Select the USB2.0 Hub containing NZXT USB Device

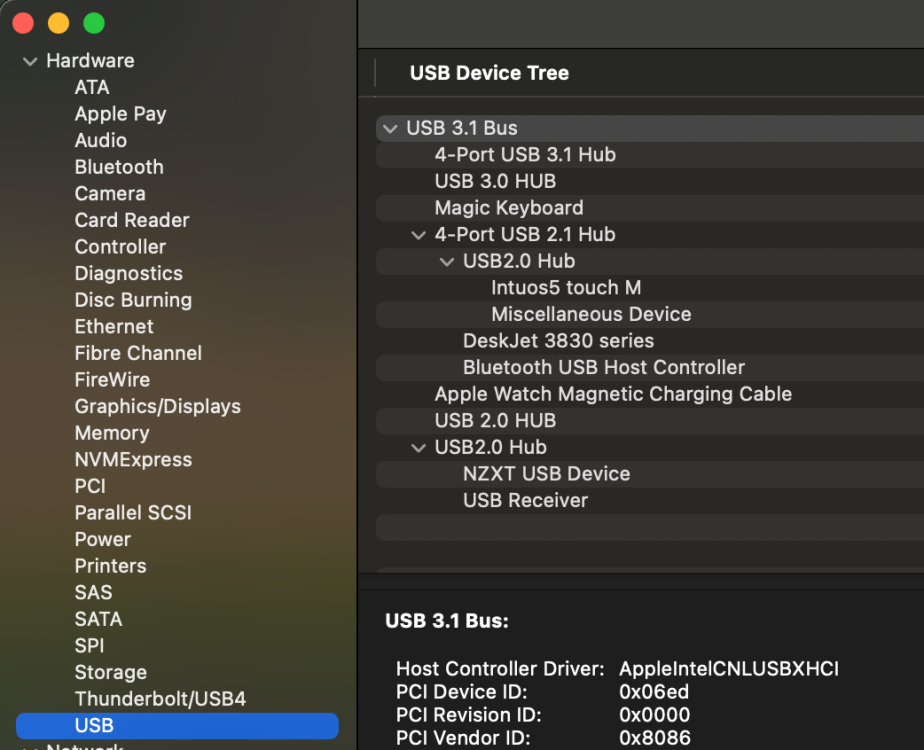click(x=650, y=447)
